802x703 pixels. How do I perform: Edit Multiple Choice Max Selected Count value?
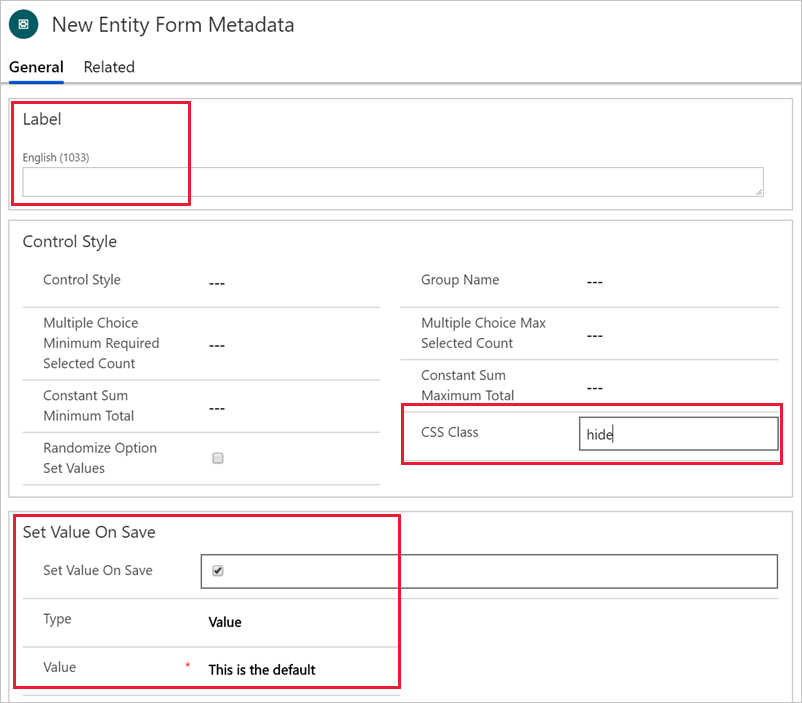coord(595,336)
